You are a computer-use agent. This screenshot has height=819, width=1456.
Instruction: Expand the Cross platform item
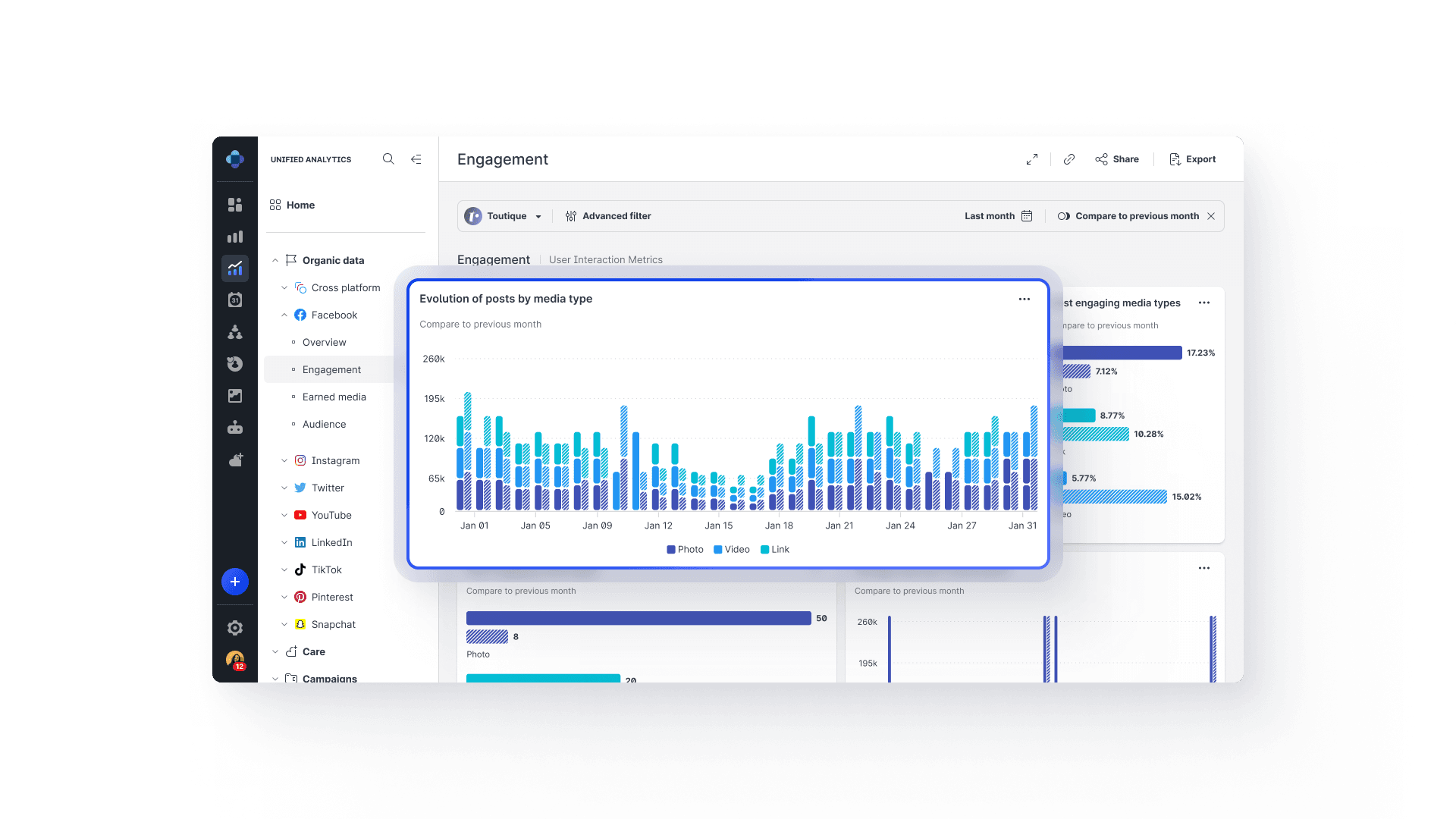point(284,287)
